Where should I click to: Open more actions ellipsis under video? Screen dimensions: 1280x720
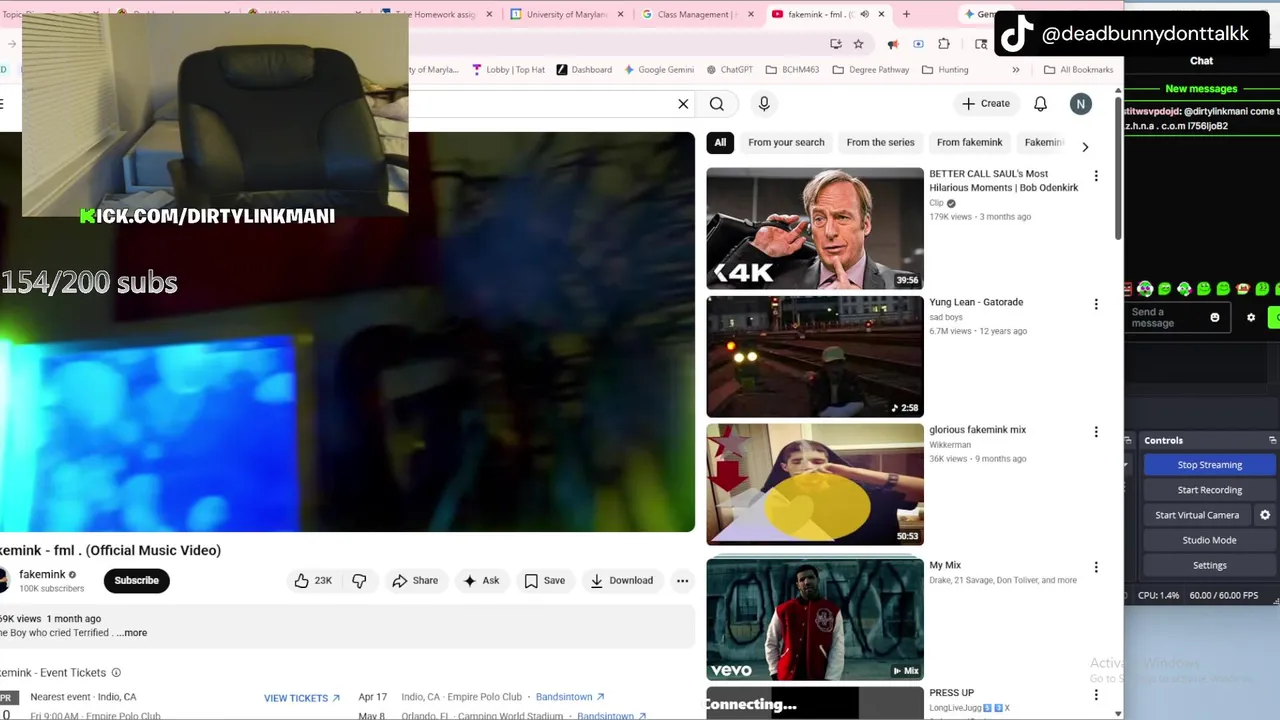[x=682, y=580]
